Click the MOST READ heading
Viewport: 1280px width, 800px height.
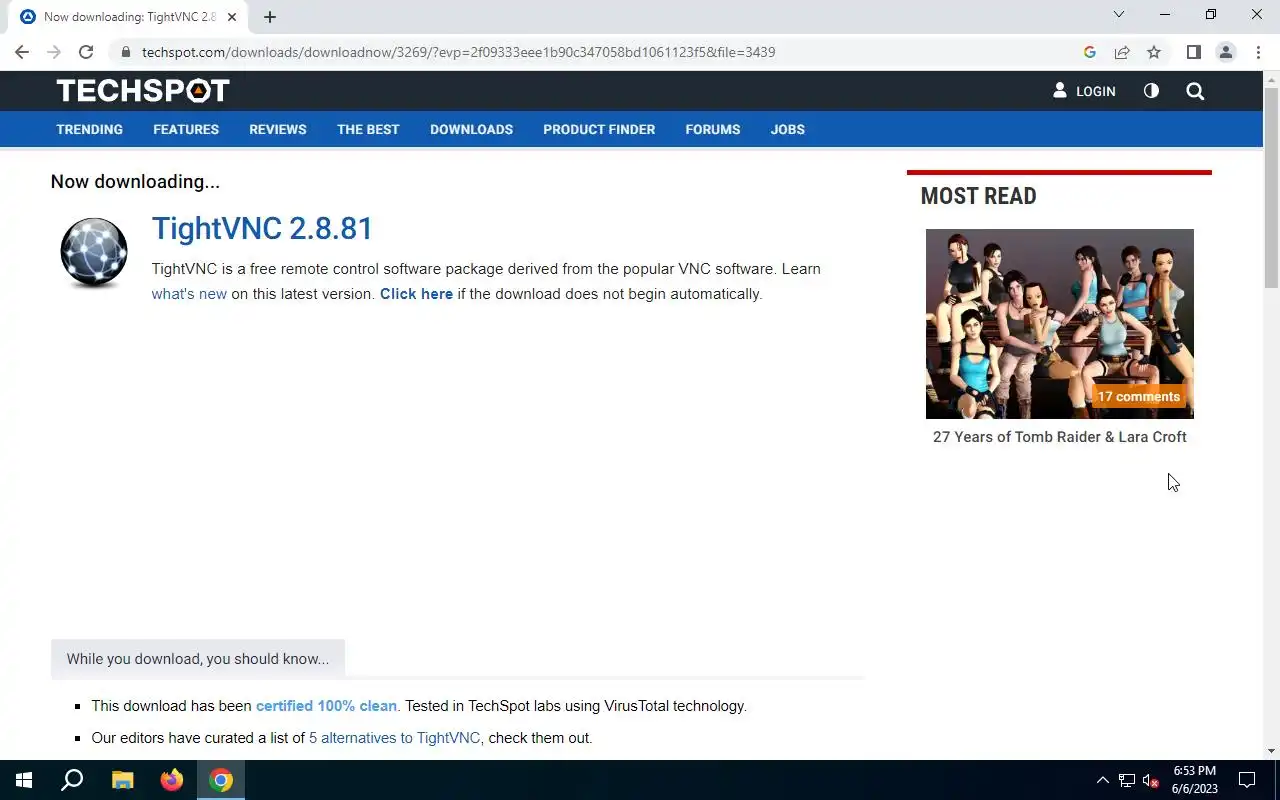[978, 196]
